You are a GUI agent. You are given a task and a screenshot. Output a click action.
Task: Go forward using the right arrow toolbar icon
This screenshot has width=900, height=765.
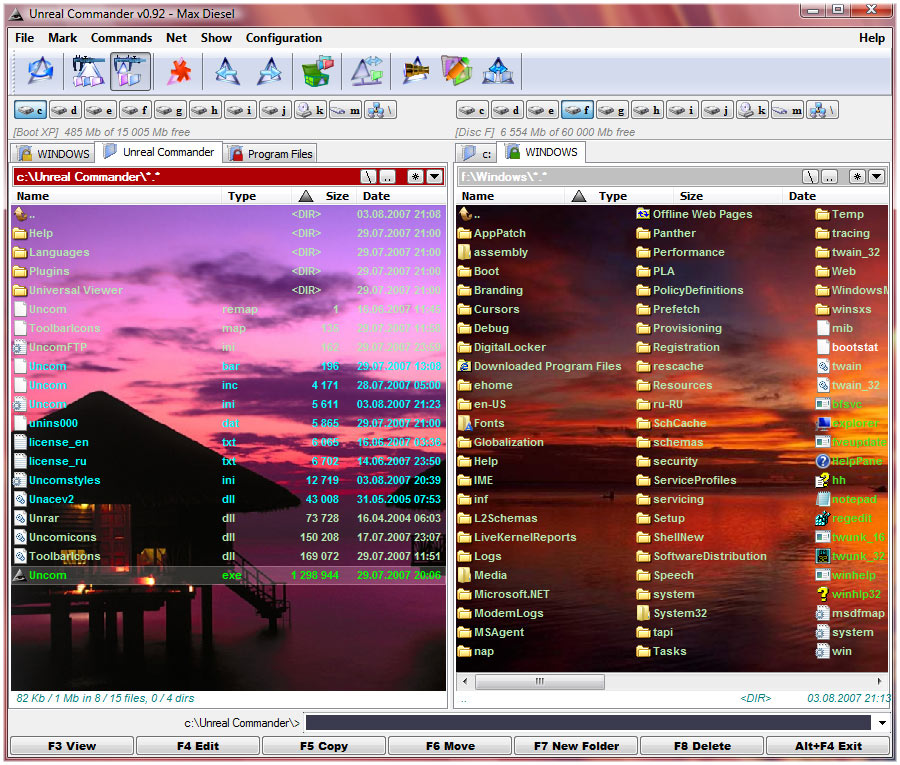269,71
